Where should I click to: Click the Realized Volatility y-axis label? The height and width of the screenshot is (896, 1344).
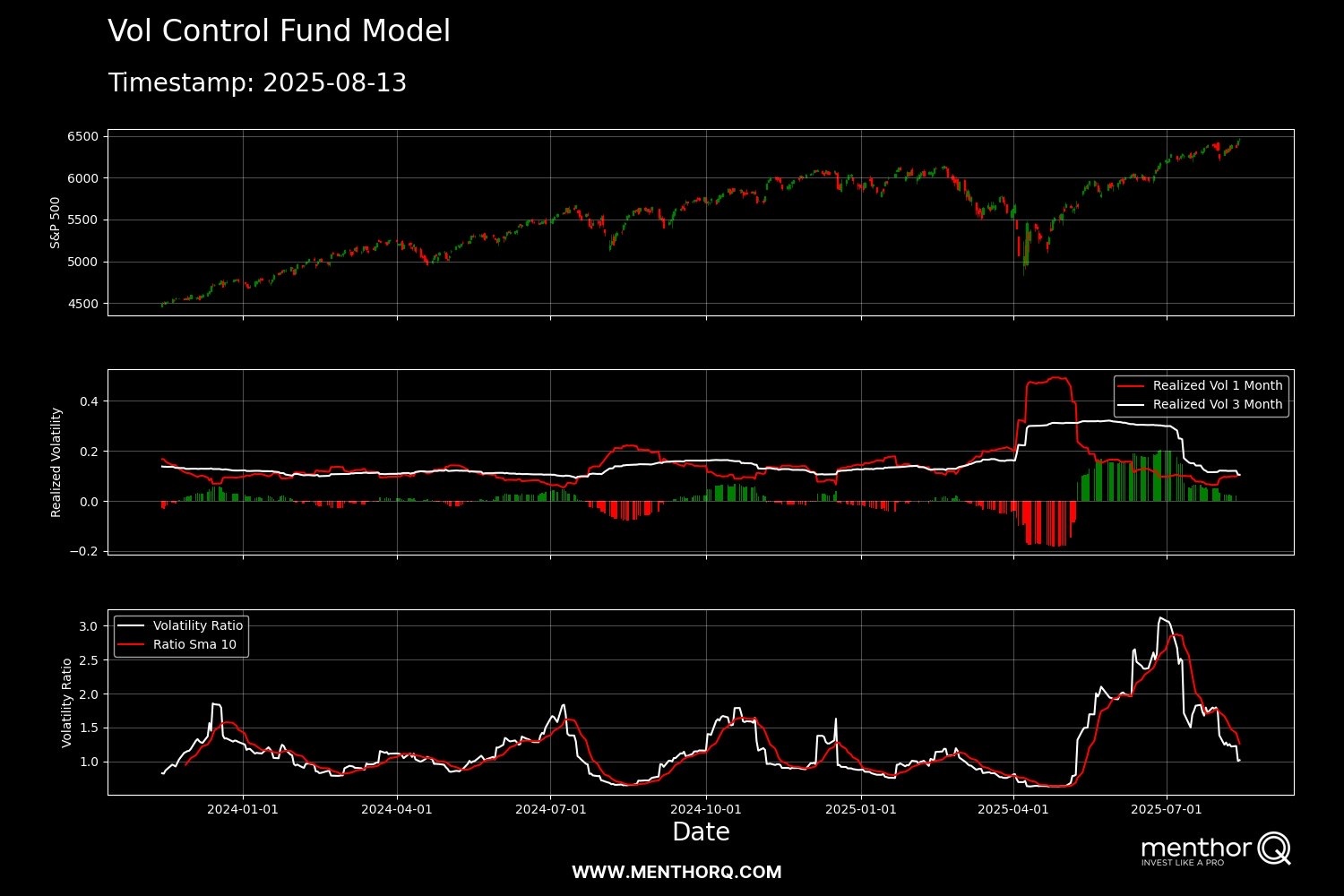tap(56, 462)
